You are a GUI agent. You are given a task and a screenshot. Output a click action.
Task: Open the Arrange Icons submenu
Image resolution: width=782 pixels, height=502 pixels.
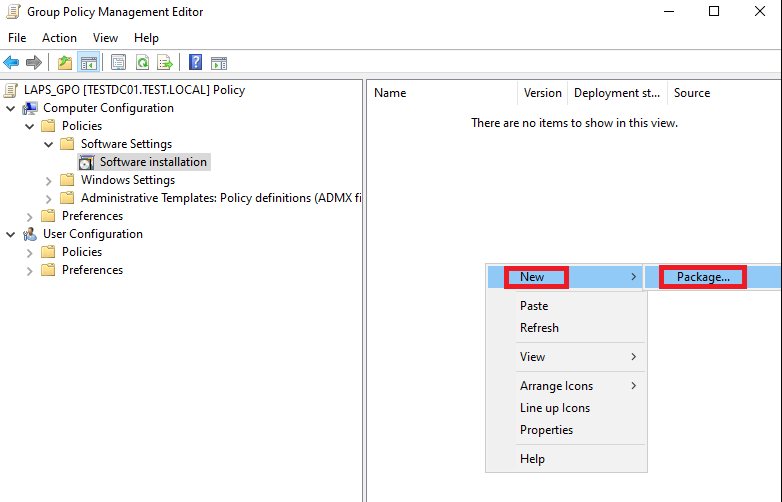pyautogui.click(x=556, y=386)
